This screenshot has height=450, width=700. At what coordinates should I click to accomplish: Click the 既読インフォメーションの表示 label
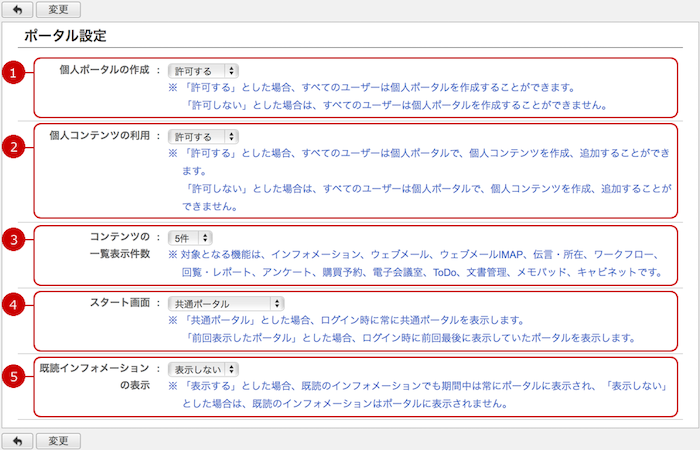(95, 376)
